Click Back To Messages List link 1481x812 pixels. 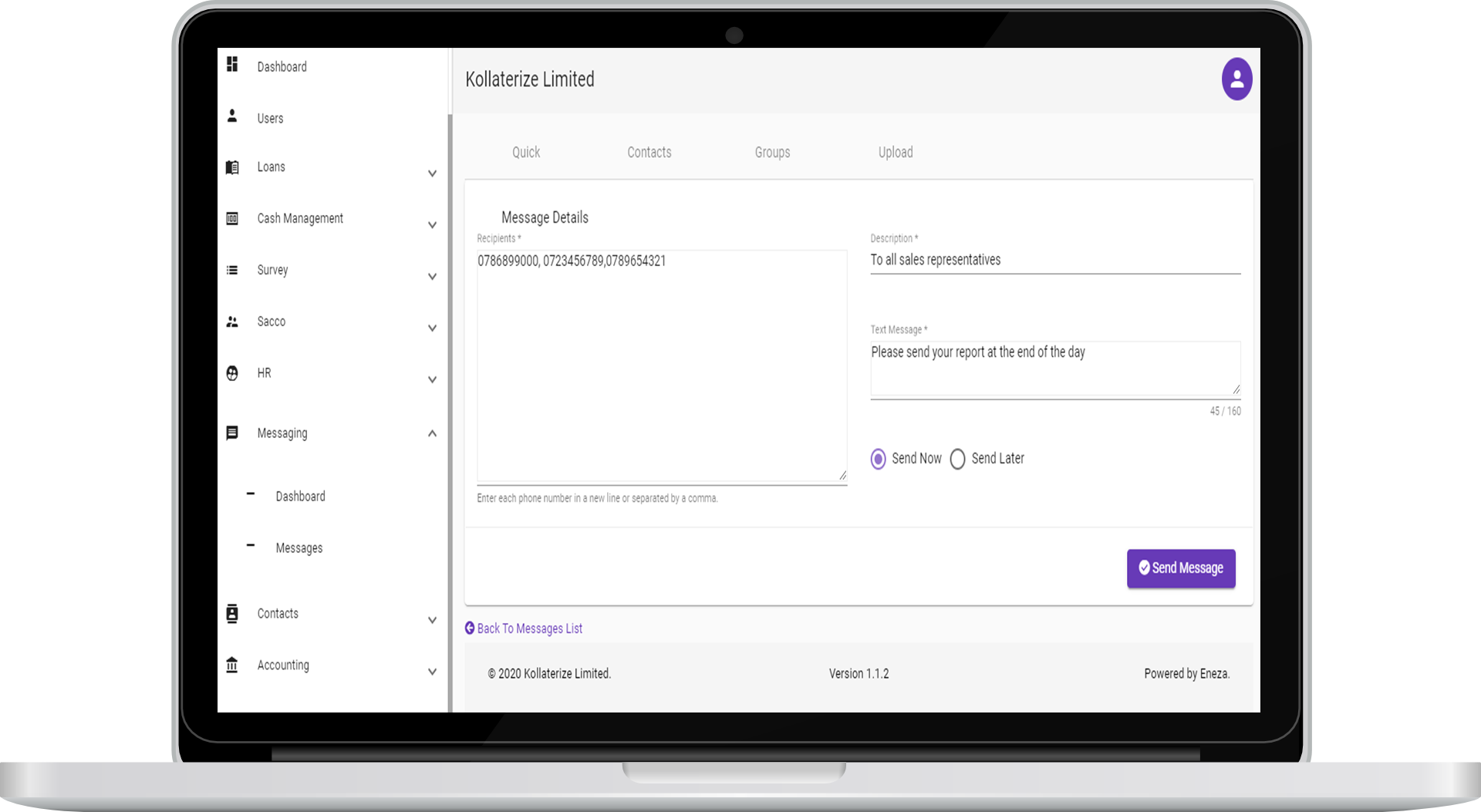click(x=529, y=628)
